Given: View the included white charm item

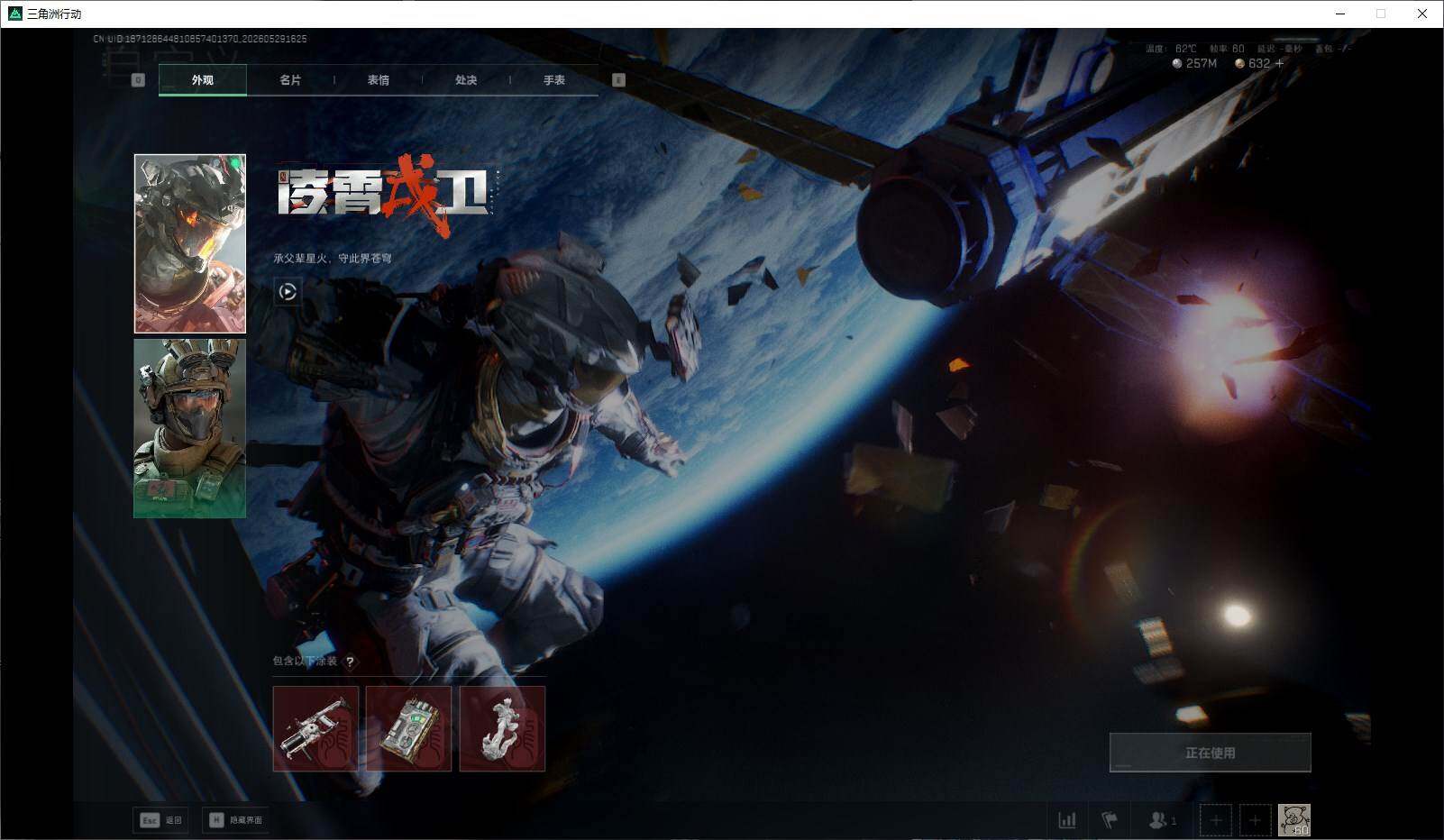Looking at the screenshot, I should [x=502, y=729].
